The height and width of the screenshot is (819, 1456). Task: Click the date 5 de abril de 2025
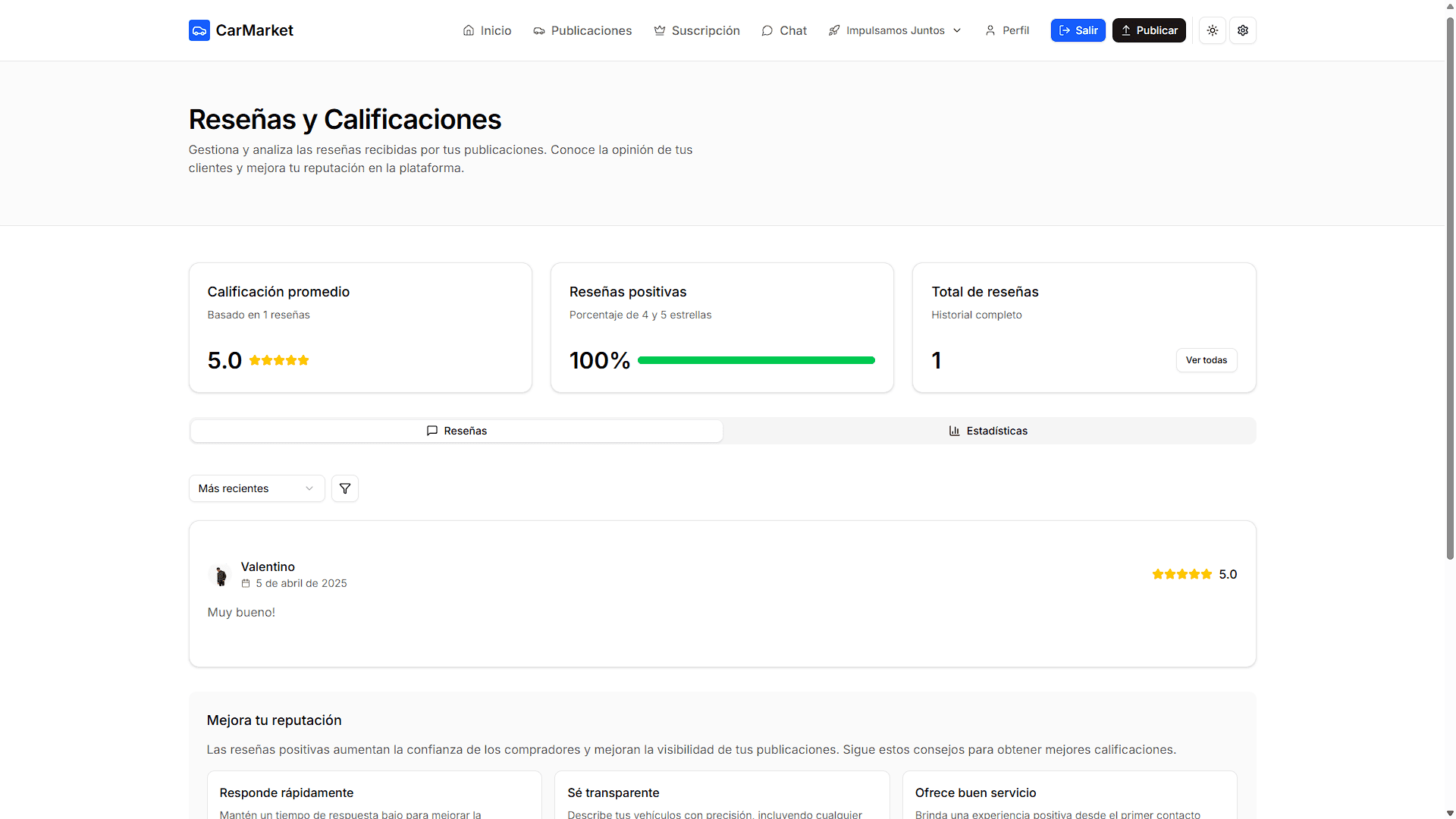coord(301,583)
